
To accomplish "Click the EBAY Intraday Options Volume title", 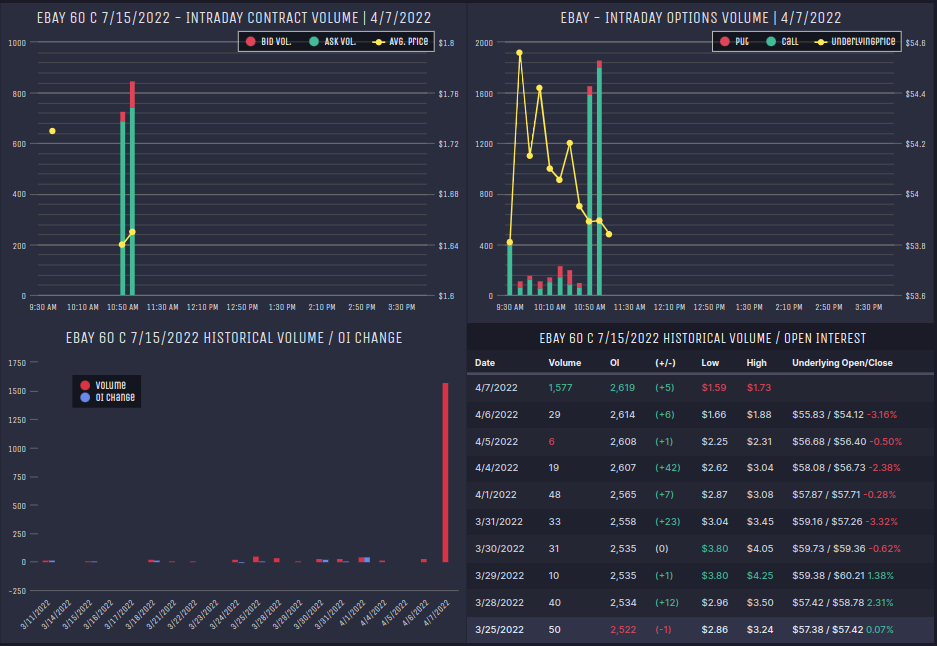I will (700, 17).
